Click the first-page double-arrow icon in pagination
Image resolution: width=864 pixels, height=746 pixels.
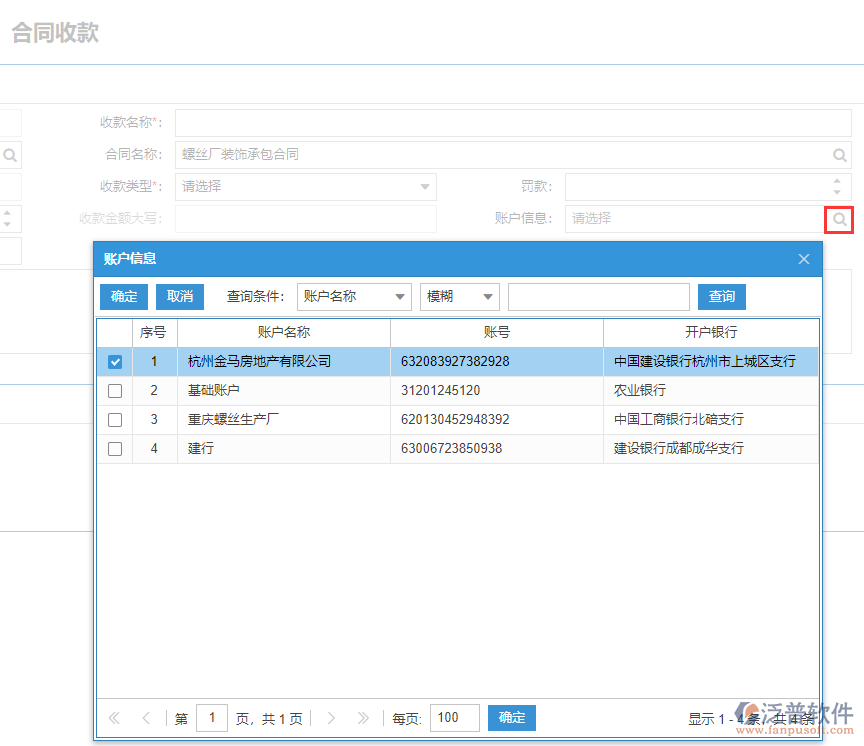coord(113,718)
